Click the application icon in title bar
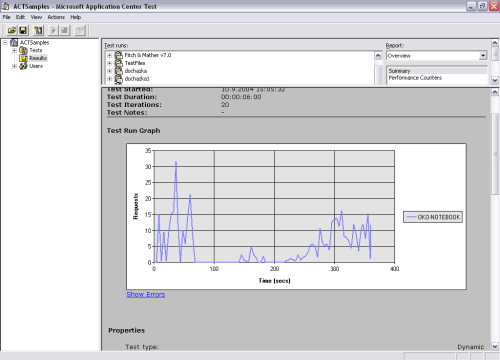Image resolution: width=500 pixels, height=360 pixels. click(x=6, y=6)
